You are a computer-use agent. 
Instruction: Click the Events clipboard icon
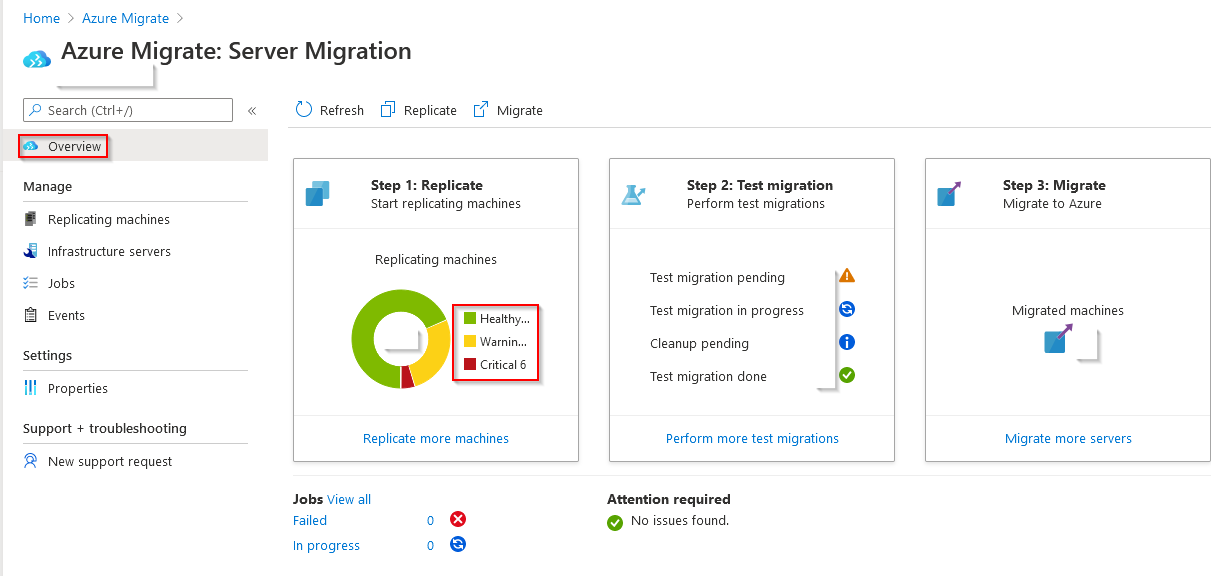pyautogui.click(x=30, y=315)
